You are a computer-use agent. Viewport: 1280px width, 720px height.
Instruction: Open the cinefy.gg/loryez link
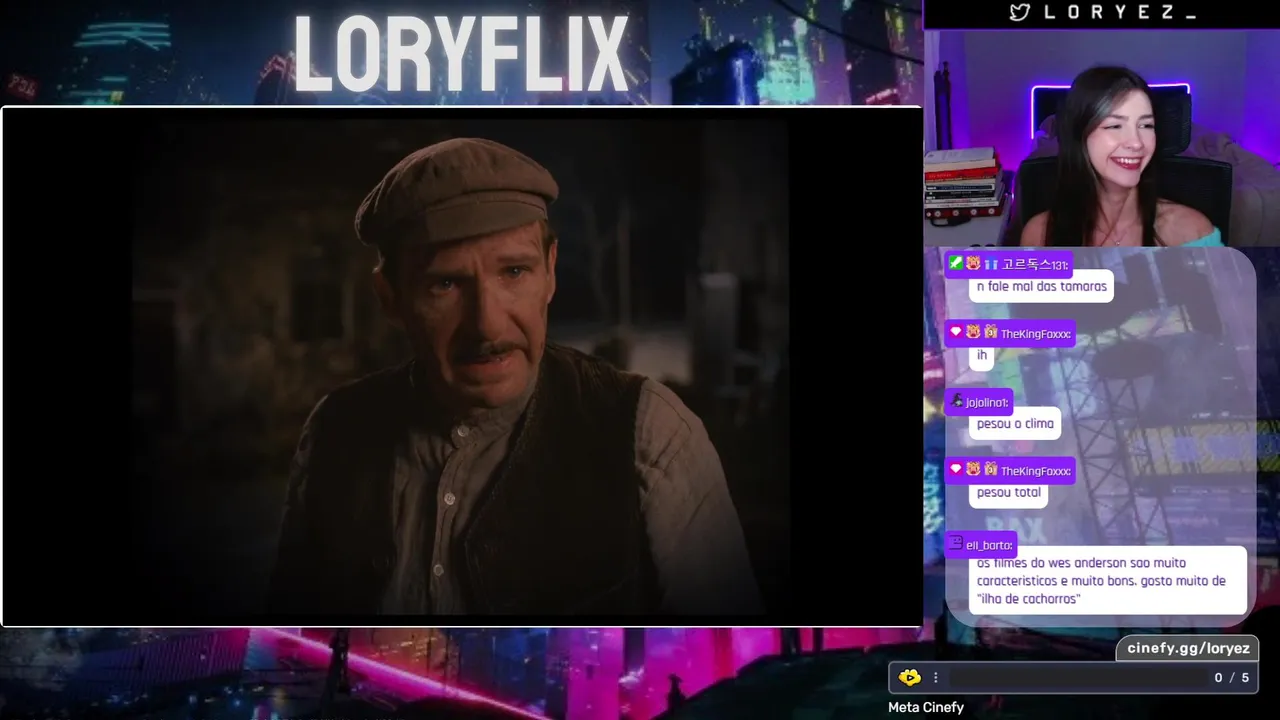1188,648
